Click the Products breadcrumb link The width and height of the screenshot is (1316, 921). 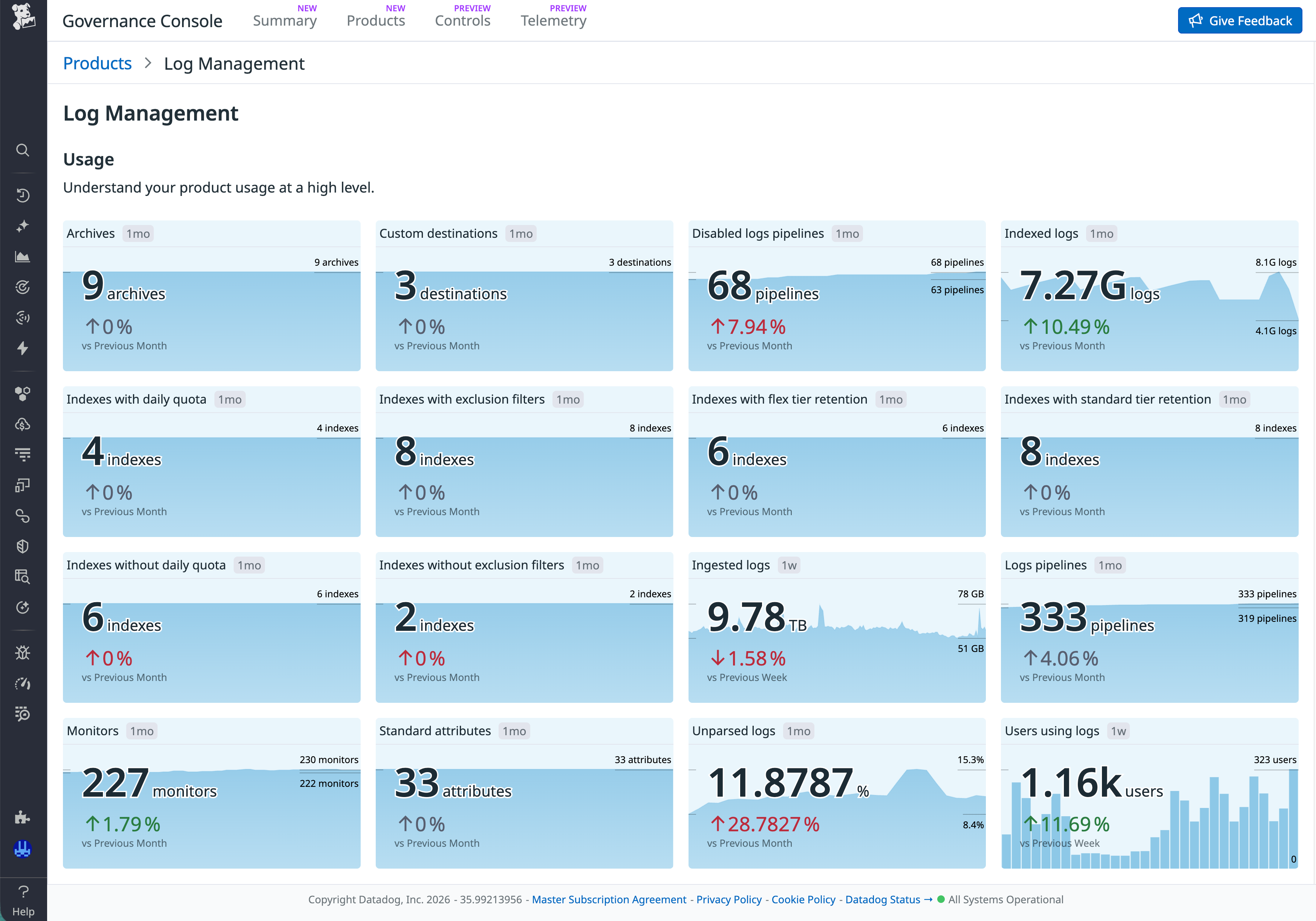98,64
